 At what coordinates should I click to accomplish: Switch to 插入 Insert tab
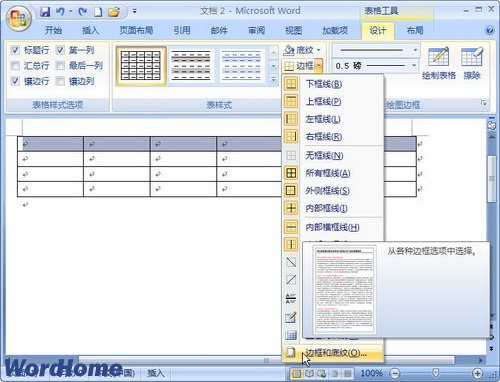[91, 31]
